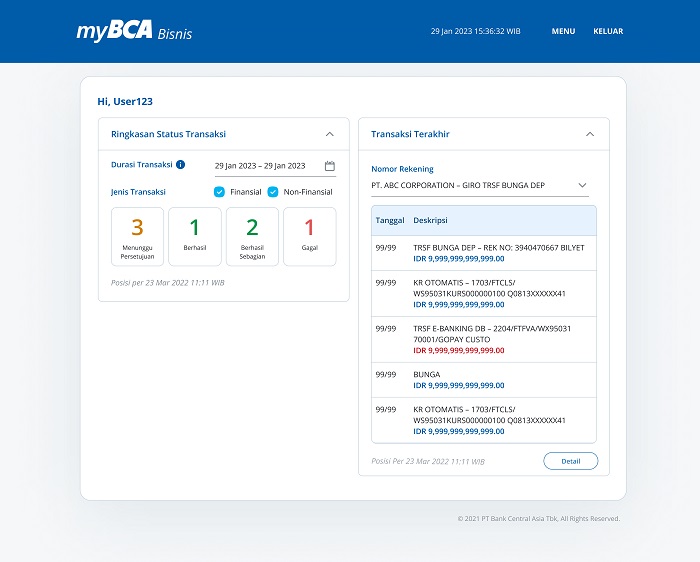
Task: Open the calendar date picker icon
Action: (330, 166)
